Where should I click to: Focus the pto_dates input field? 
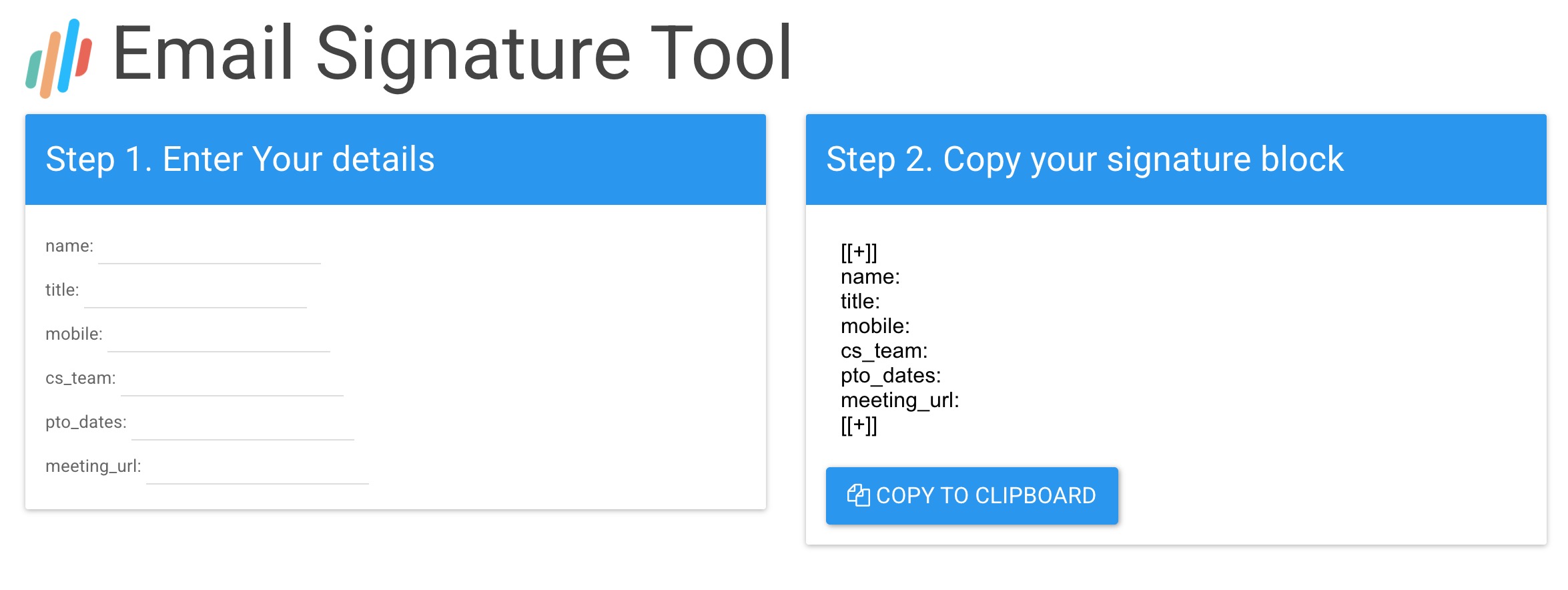coord(243,423)
